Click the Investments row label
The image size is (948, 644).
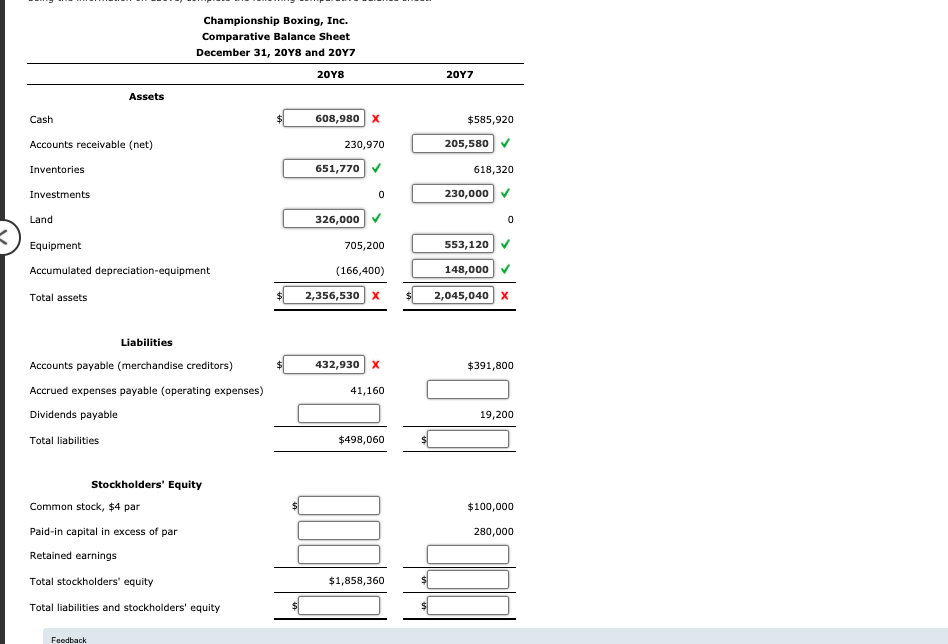(x=60, y=195)
